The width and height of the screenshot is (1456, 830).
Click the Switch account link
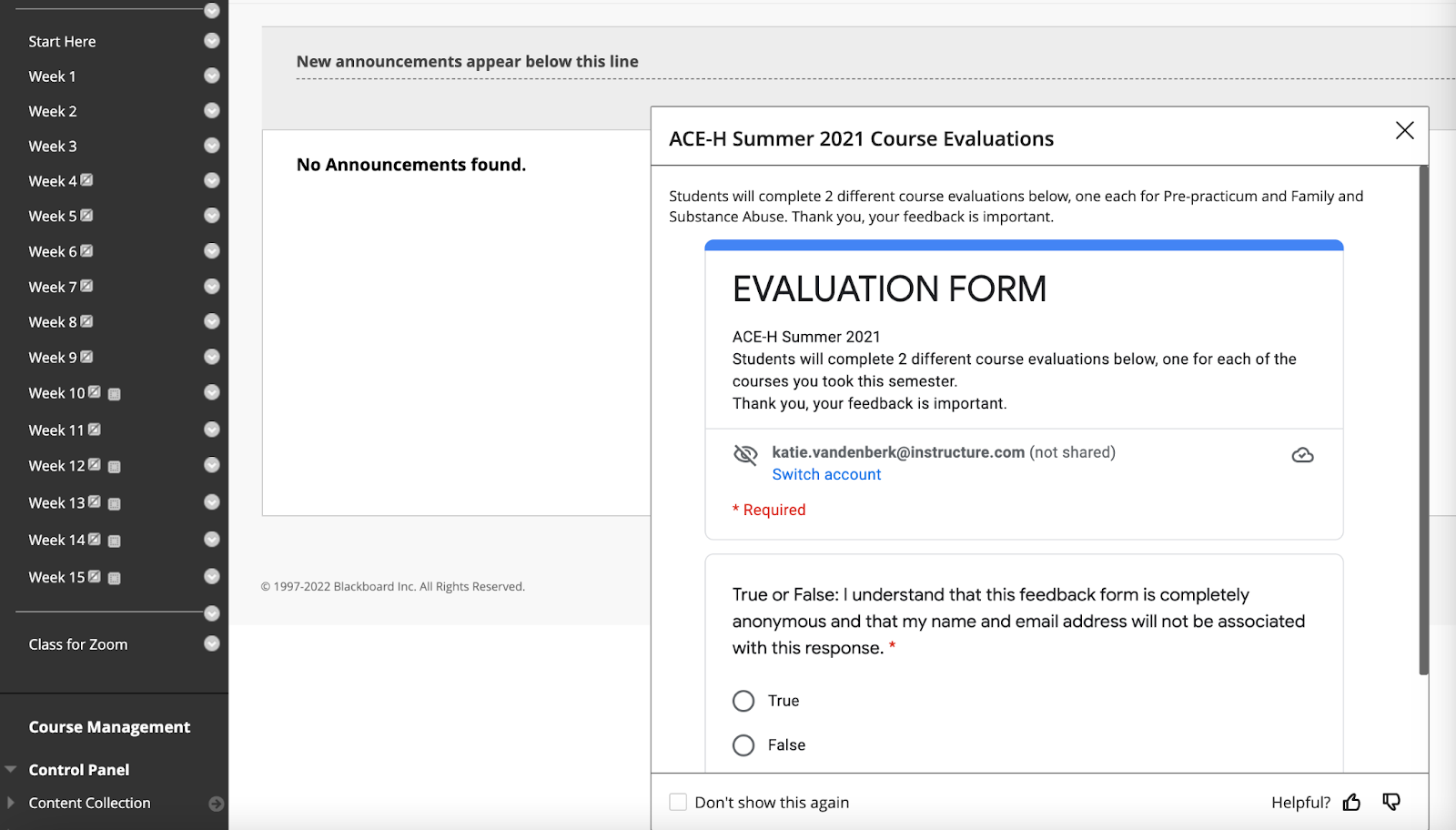point(826,474)
